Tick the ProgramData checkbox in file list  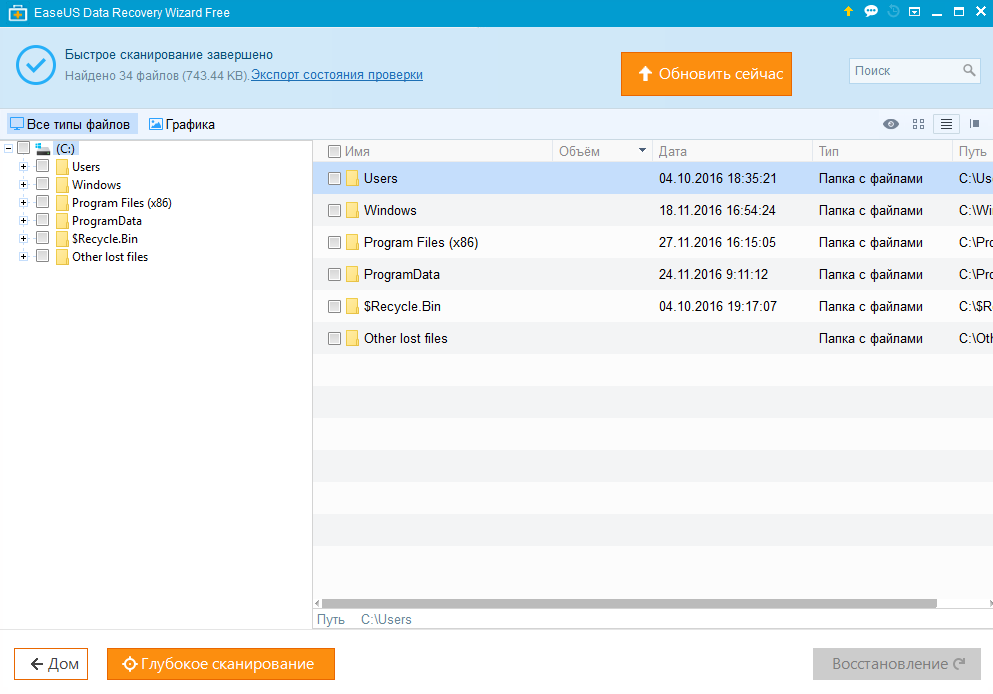click(334, 274)
